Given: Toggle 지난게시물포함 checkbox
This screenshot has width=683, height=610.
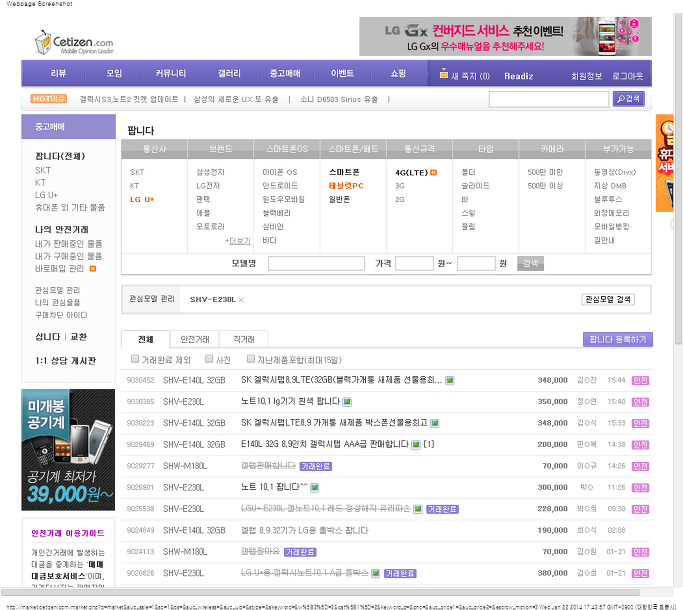Looking at the screenshot, I should click(x=250, y=359).
